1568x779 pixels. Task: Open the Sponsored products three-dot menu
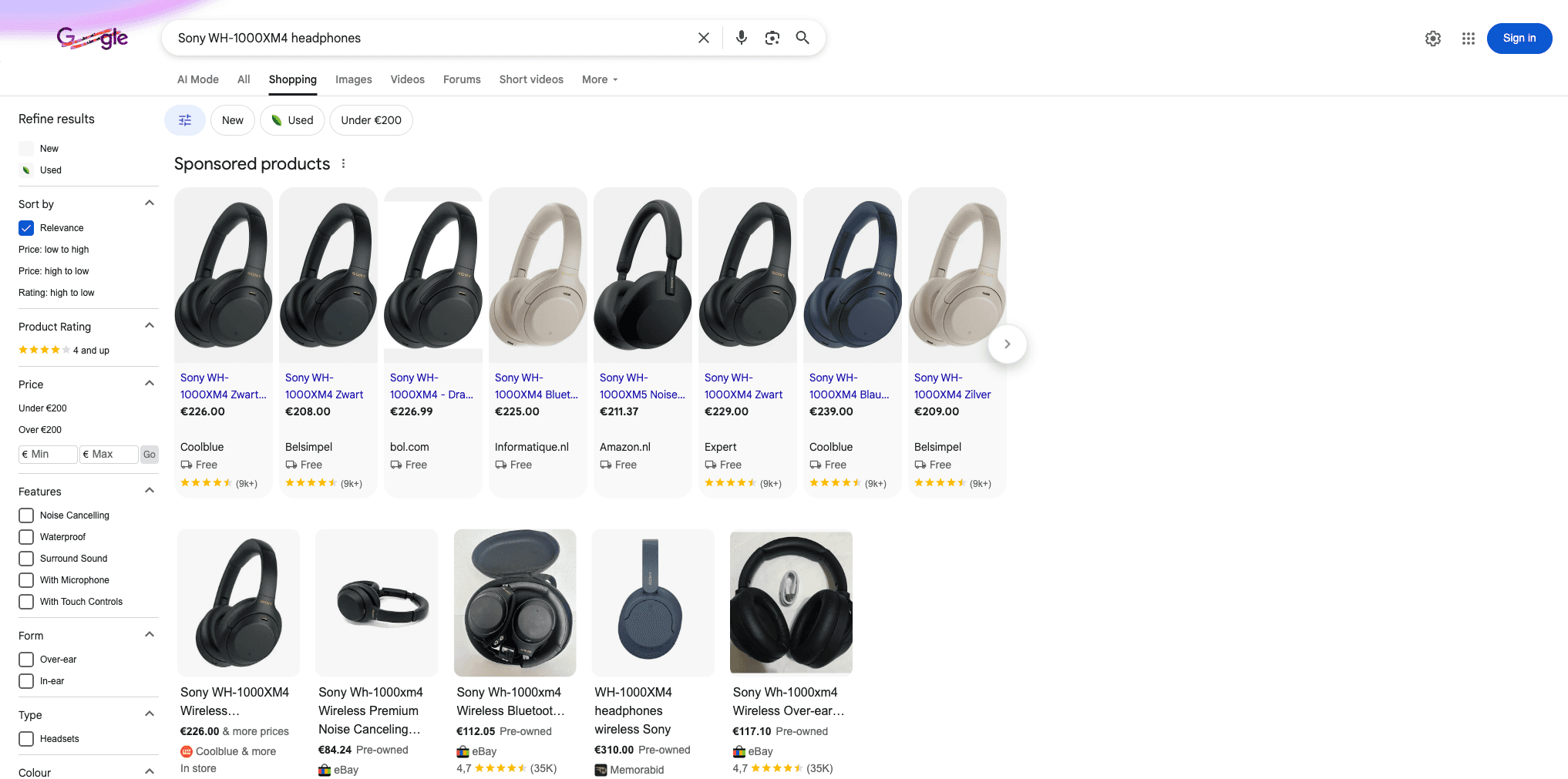pyautogui.click(x=343, y=163)
